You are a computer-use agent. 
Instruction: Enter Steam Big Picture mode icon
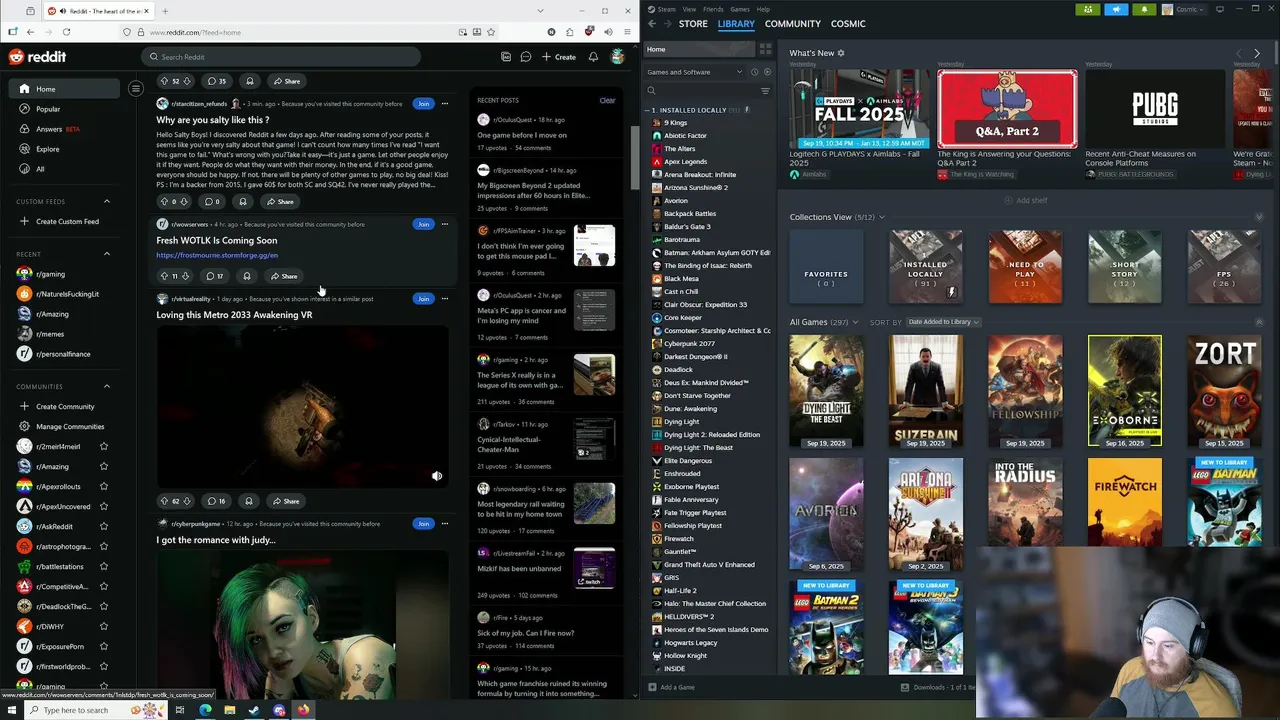[x=1219, y=9]
